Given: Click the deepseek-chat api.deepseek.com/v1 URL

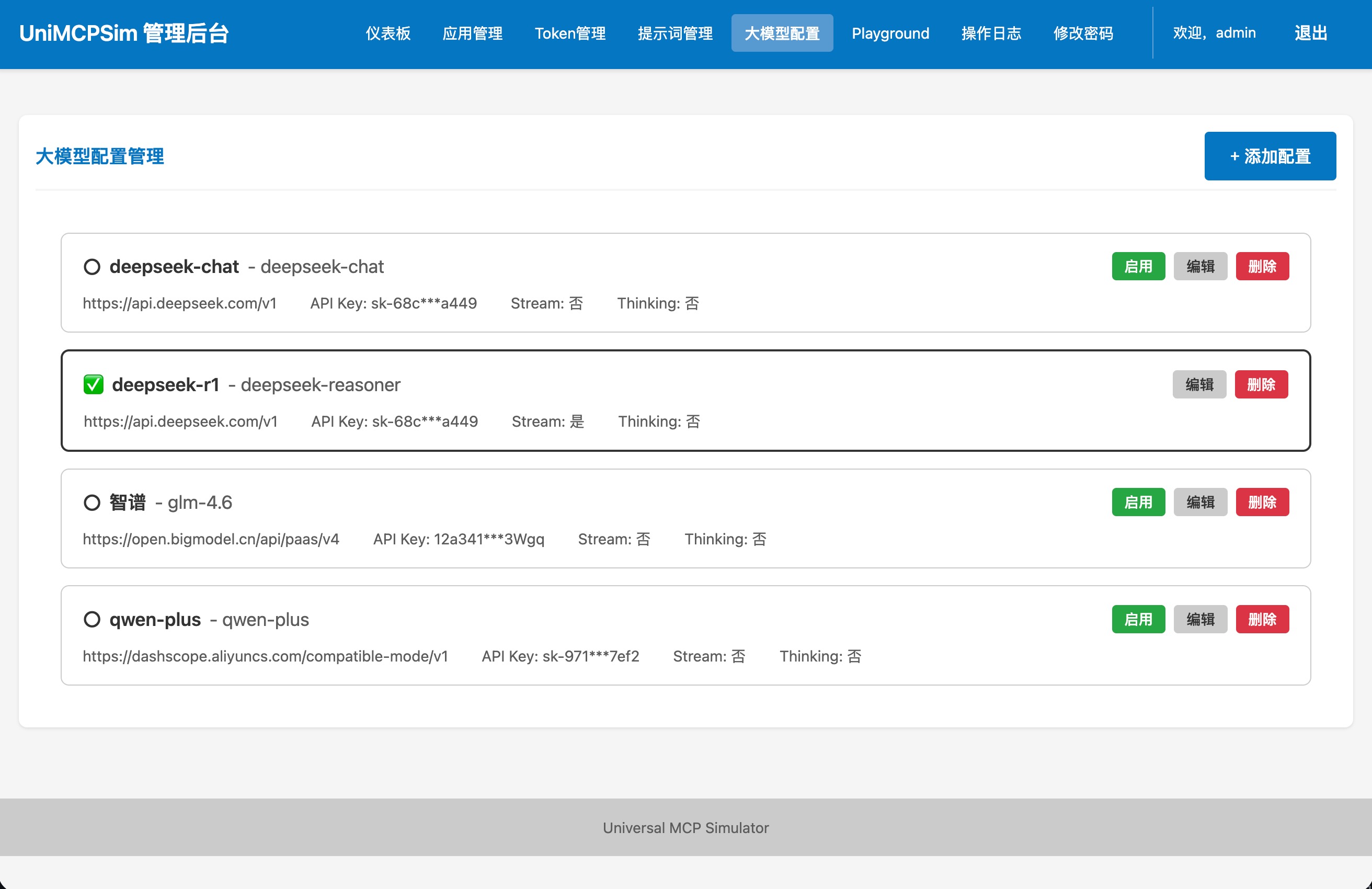Looking at the screenshot, I should (180, 303).
